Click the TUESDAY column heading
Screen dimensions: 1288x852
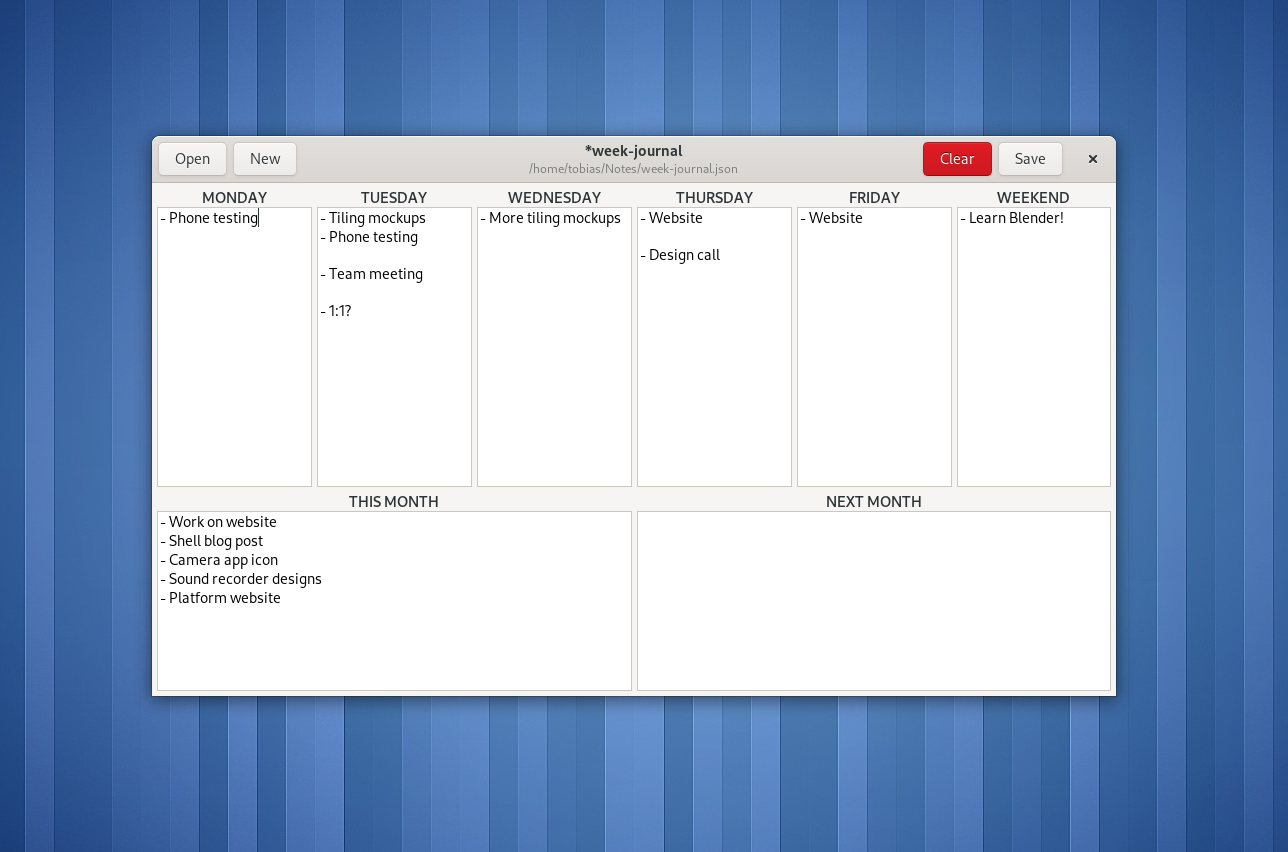tap(394, 197)
